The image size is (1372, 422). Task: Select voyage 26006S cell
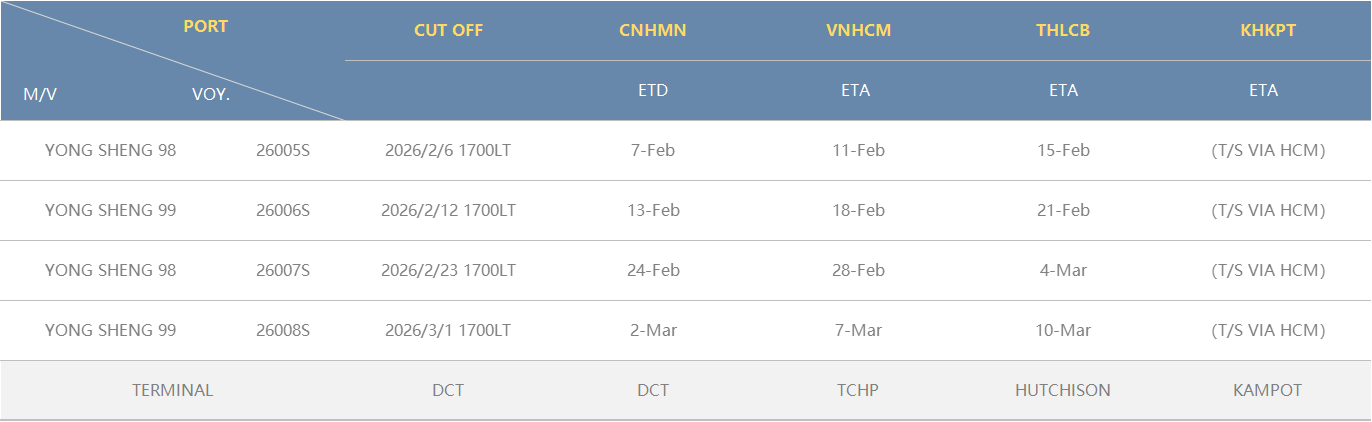(283, 211)
